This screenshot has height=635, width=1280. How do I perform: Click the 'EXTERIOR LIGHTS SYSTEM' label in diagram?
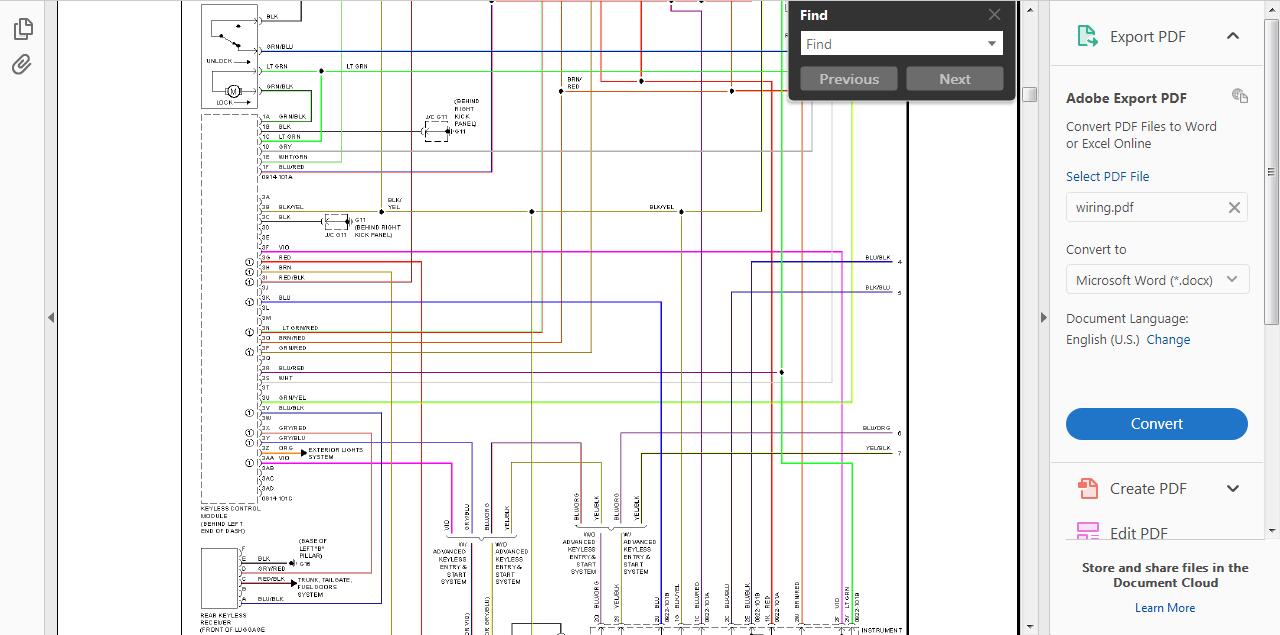(x=335, y=453)
